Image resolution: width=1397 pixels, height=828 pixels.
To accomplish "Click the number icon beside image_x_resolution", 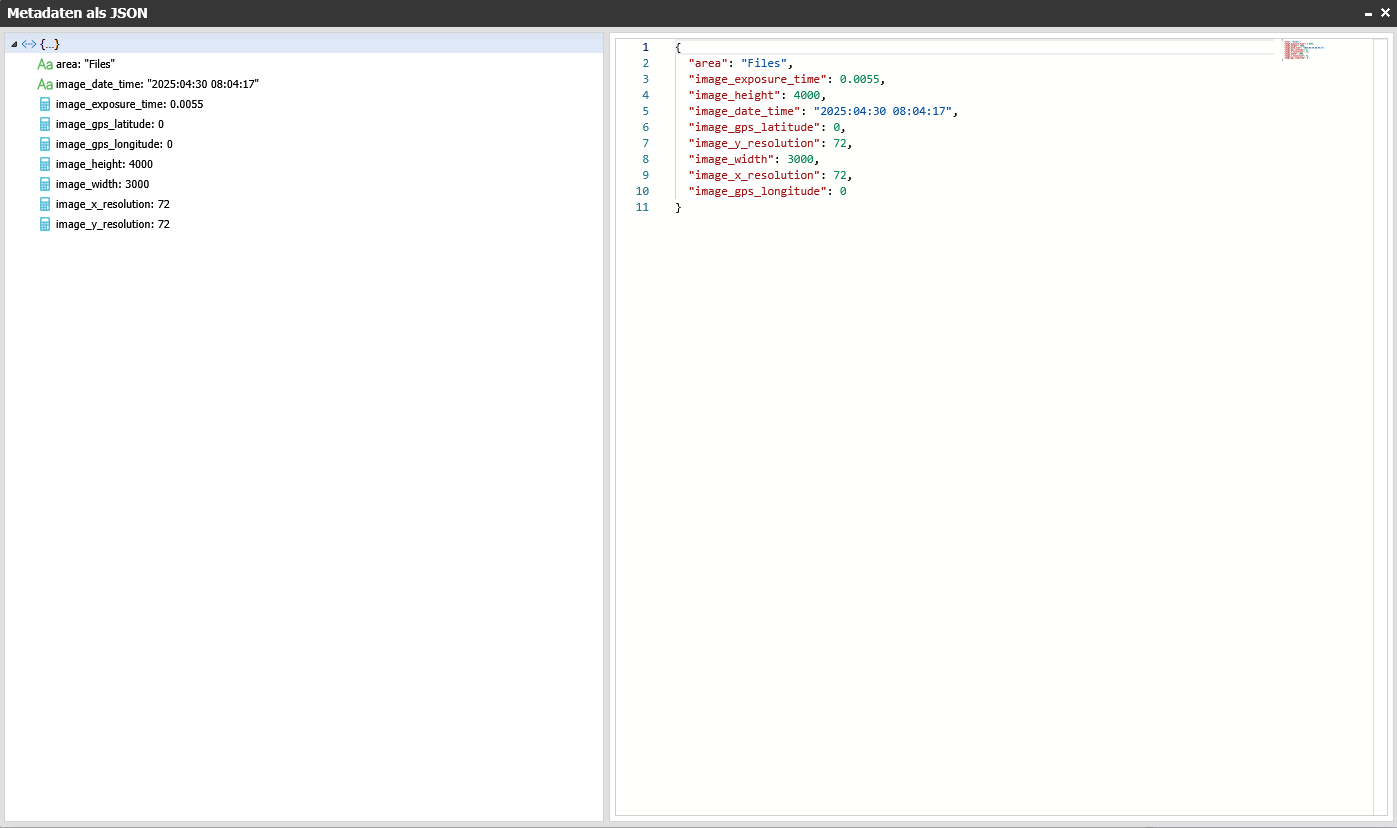I will [x=45, y=204].
